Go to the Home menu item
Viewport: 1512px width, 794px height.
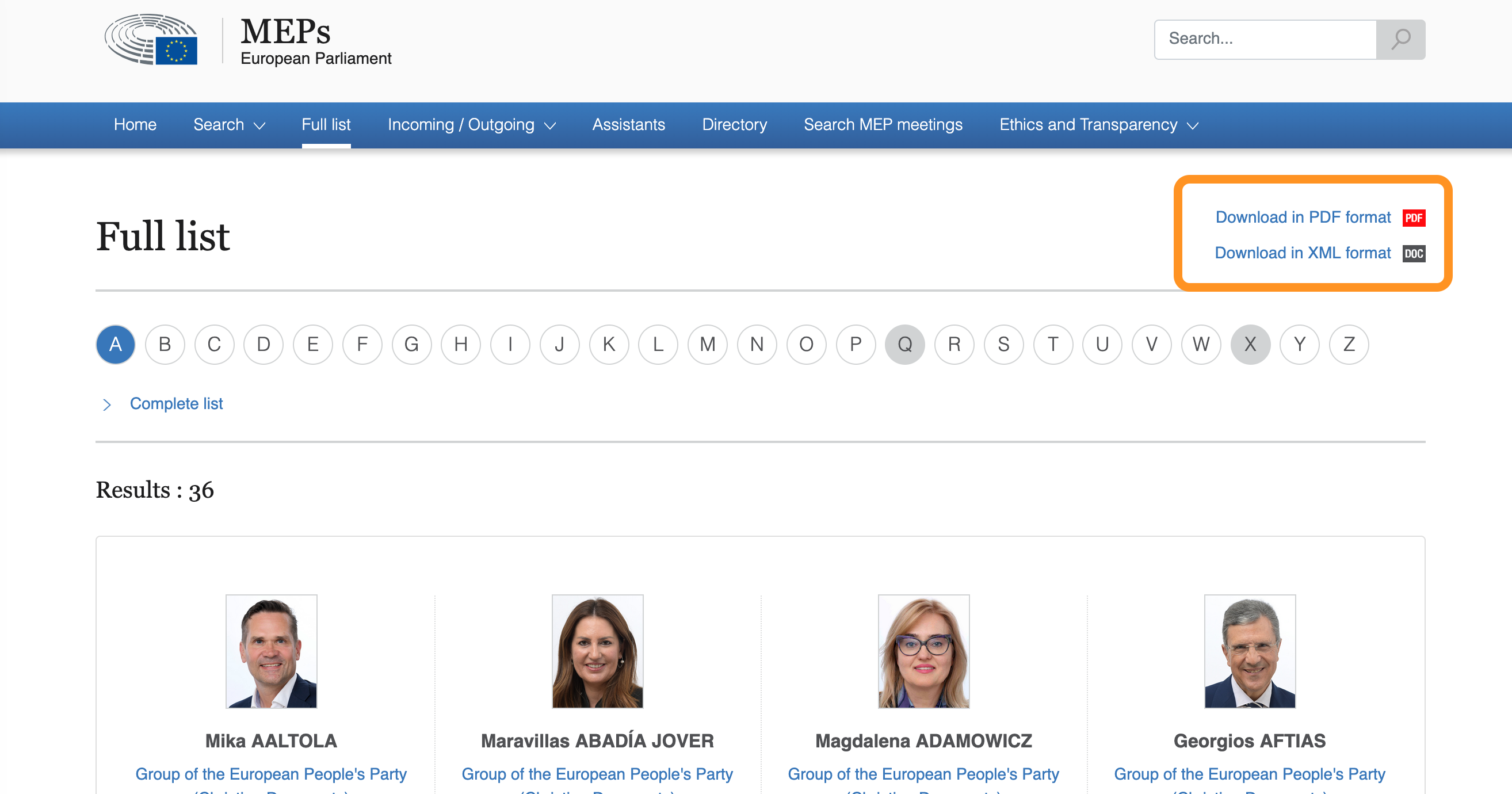135,124
